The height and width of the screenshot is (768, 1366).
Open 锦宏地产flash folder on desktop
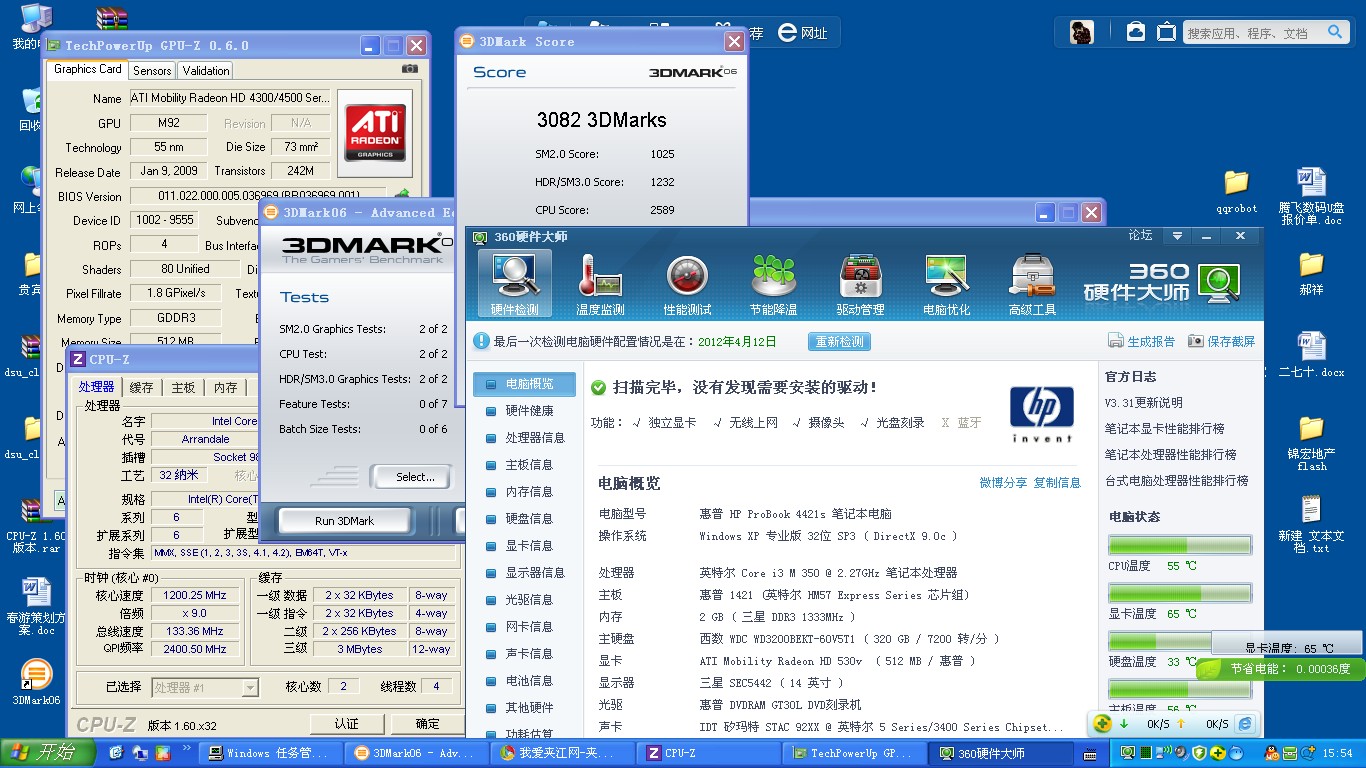pyautogui.click(x=1311, y=442)
